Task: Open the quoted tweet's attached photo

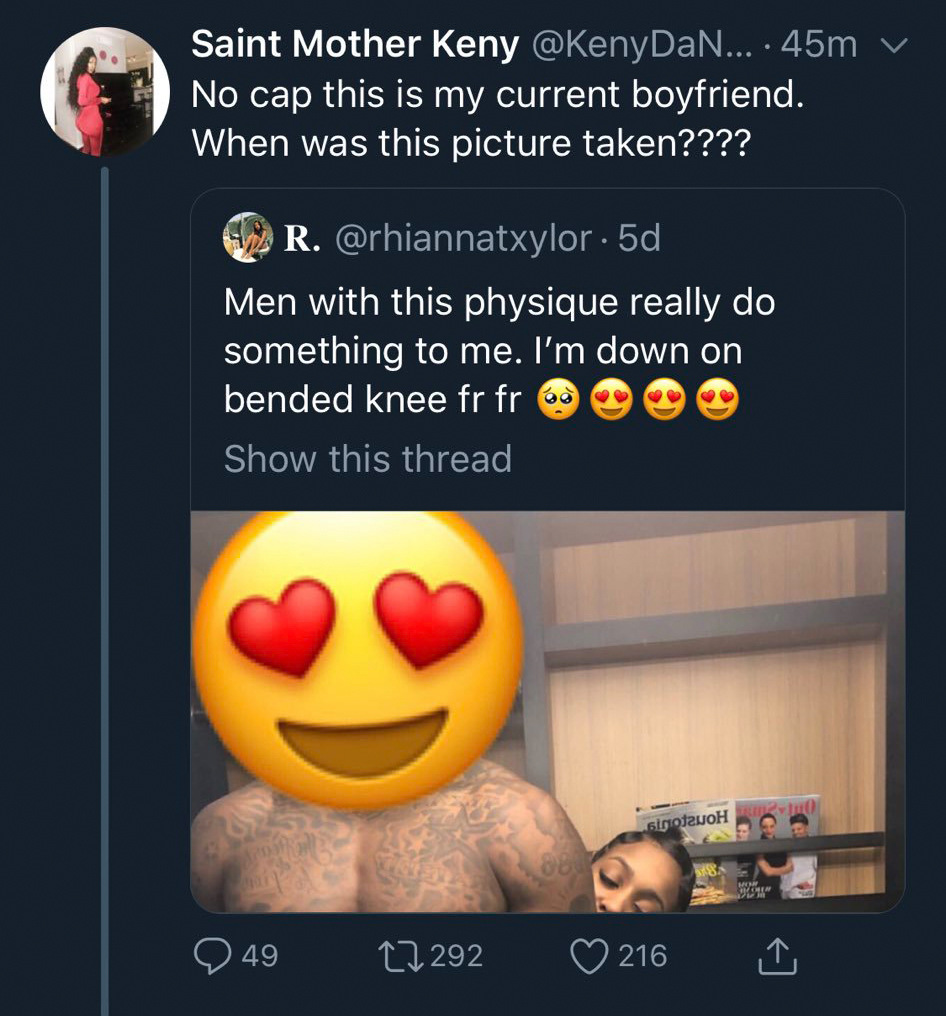Action: click(547, 711)
